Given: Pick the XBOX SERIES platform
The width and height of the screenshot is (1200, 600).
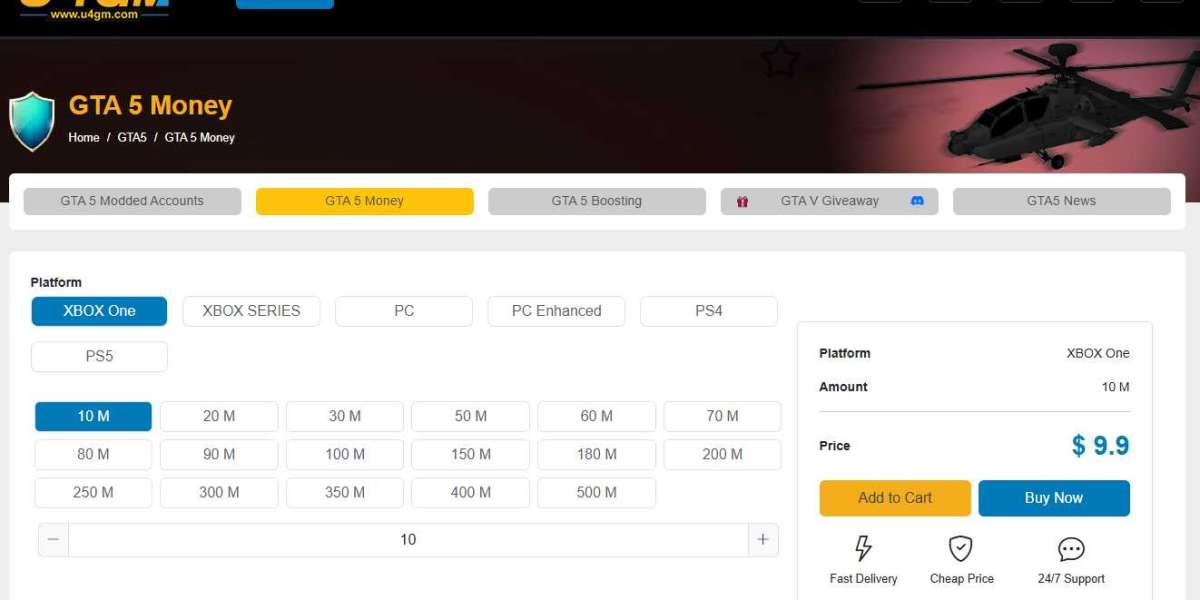Looking at the screenshot, I should 251,311.
